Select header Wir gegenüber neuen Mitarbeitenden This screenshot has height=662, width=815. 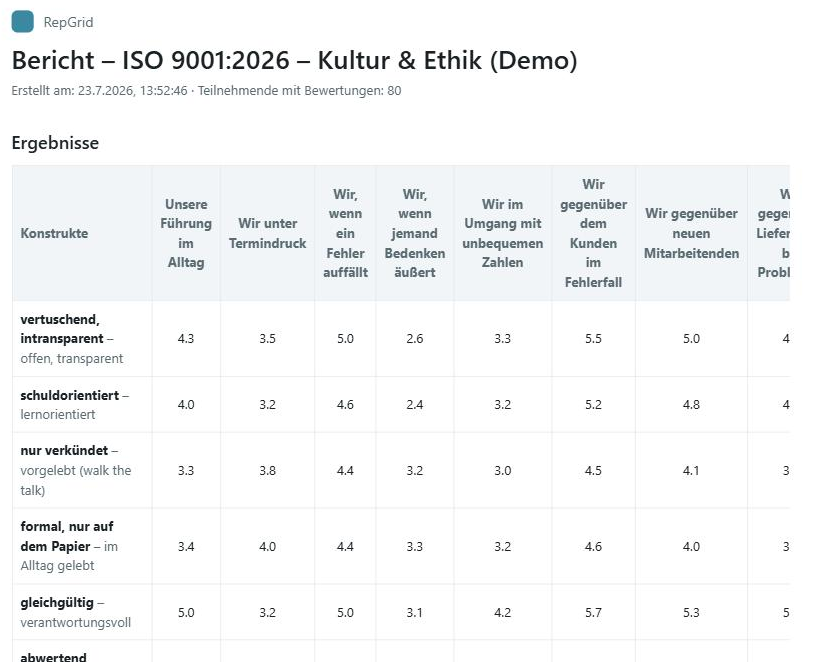tap(691, 233)
